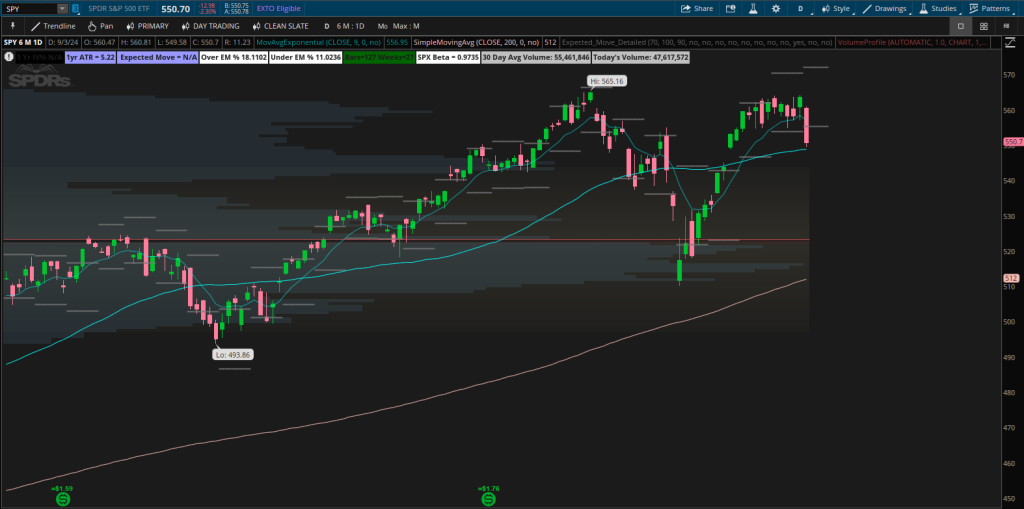Click the VolumeProfile study label

pos(912,42)
